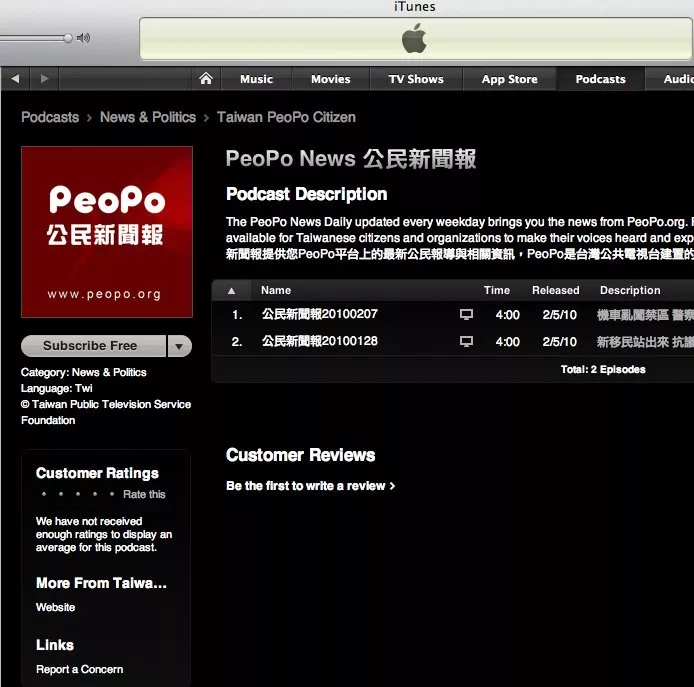Go back with the left arrow button
694x687 pixels.
point(15,79)
